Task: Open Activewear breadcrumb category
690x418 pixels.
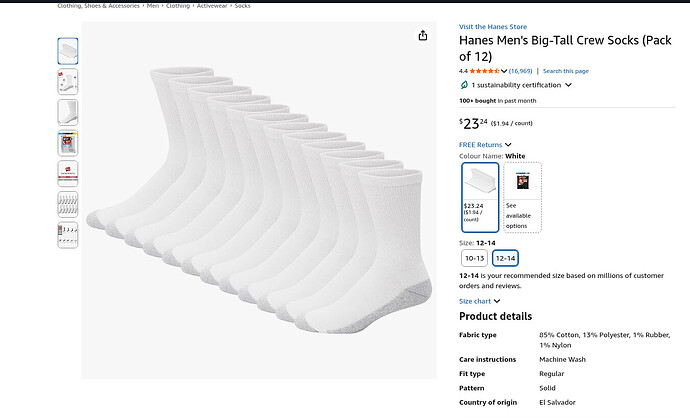Action: point(212,6)
